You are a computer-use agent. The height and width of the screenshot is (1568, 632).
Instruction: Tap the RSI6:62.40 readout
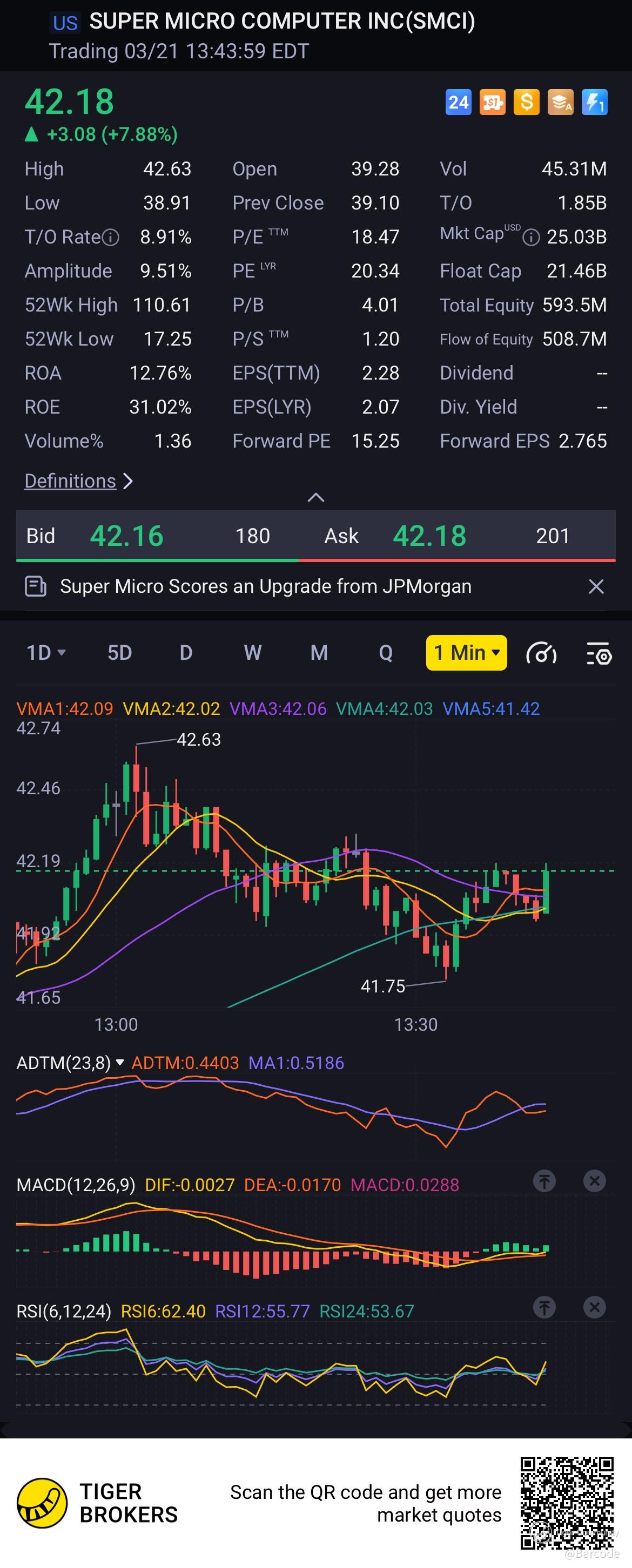coord(163,1310)
